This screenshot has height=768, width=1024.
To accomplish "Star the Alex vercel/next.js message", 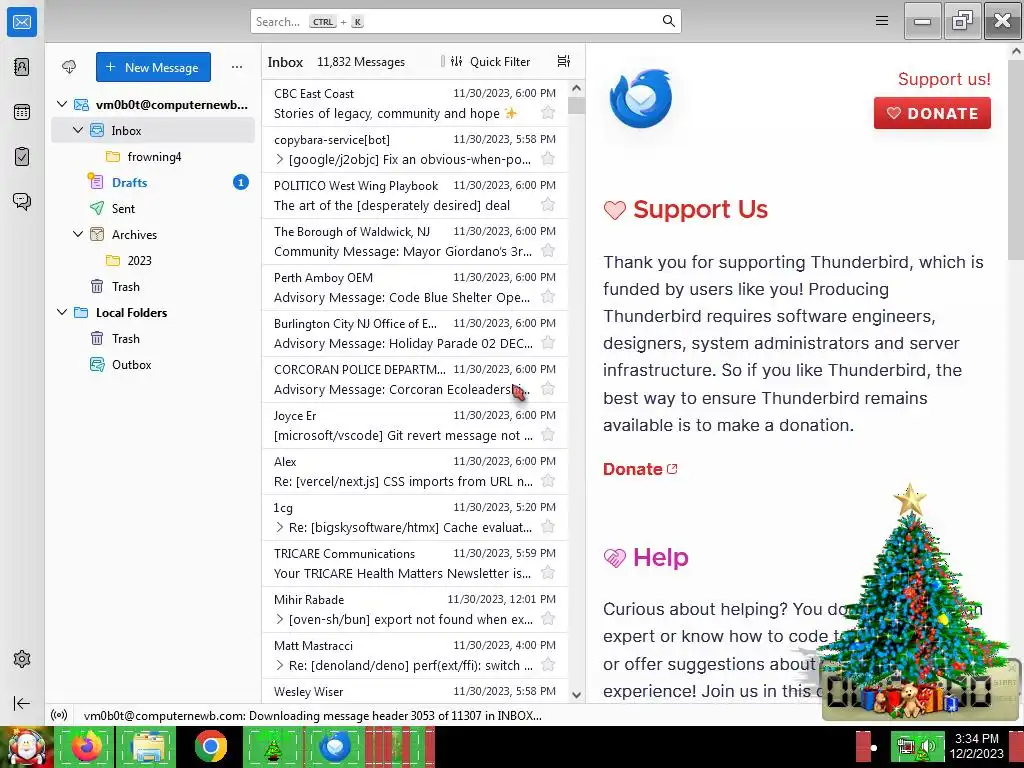I will (548, 481).
